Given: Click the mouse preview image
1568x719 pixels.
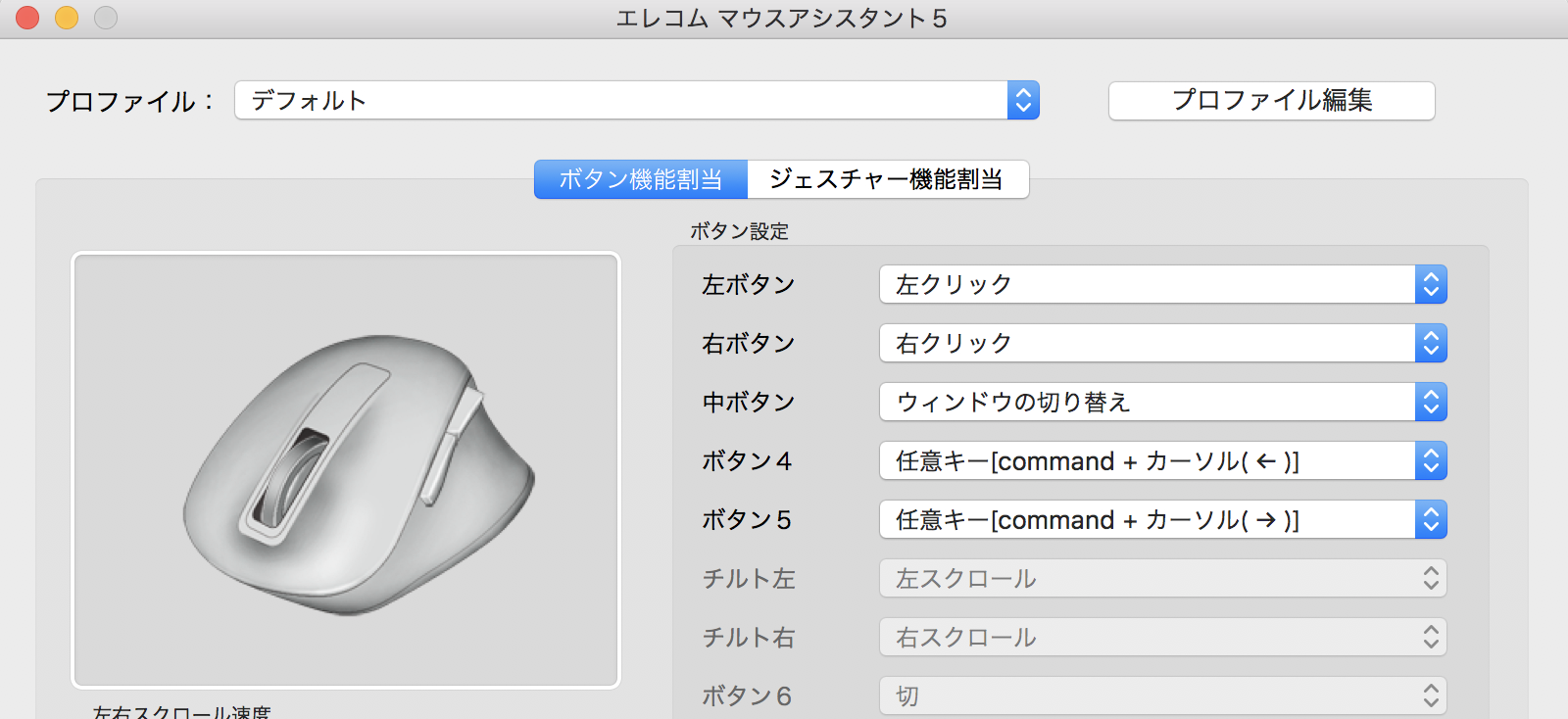Looking at the screenshot, I should (x=346, y=470).
